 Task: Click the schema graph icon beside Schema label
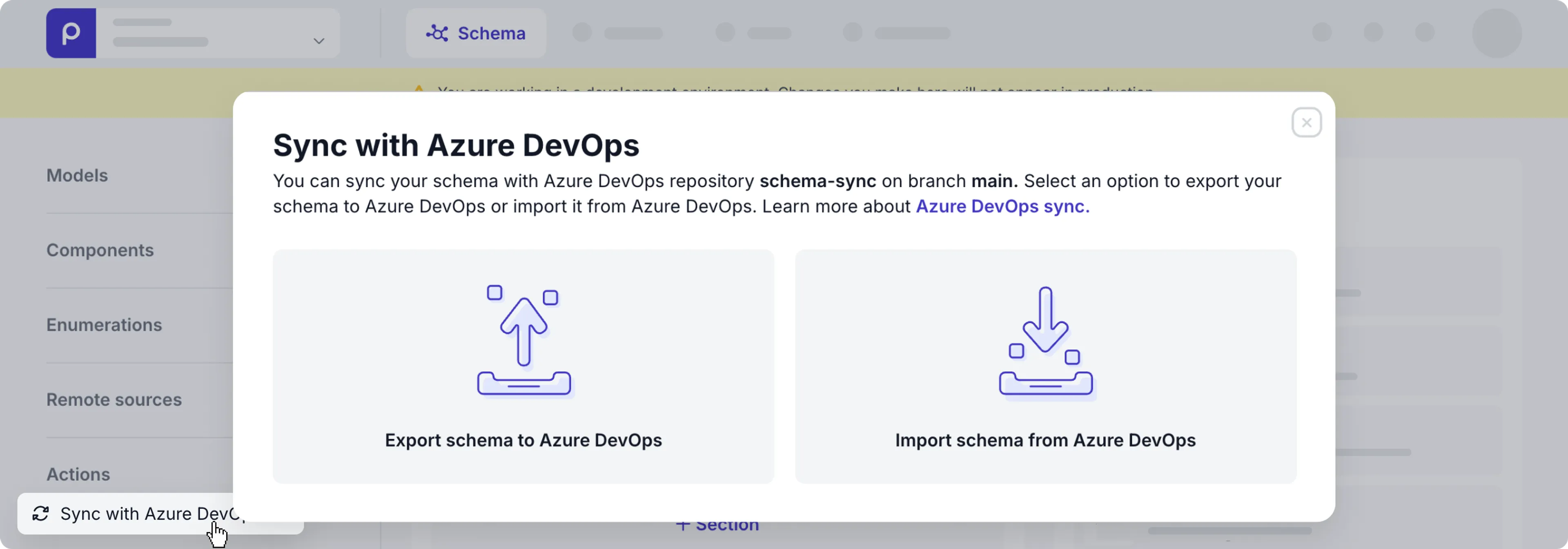pos(437,33)
